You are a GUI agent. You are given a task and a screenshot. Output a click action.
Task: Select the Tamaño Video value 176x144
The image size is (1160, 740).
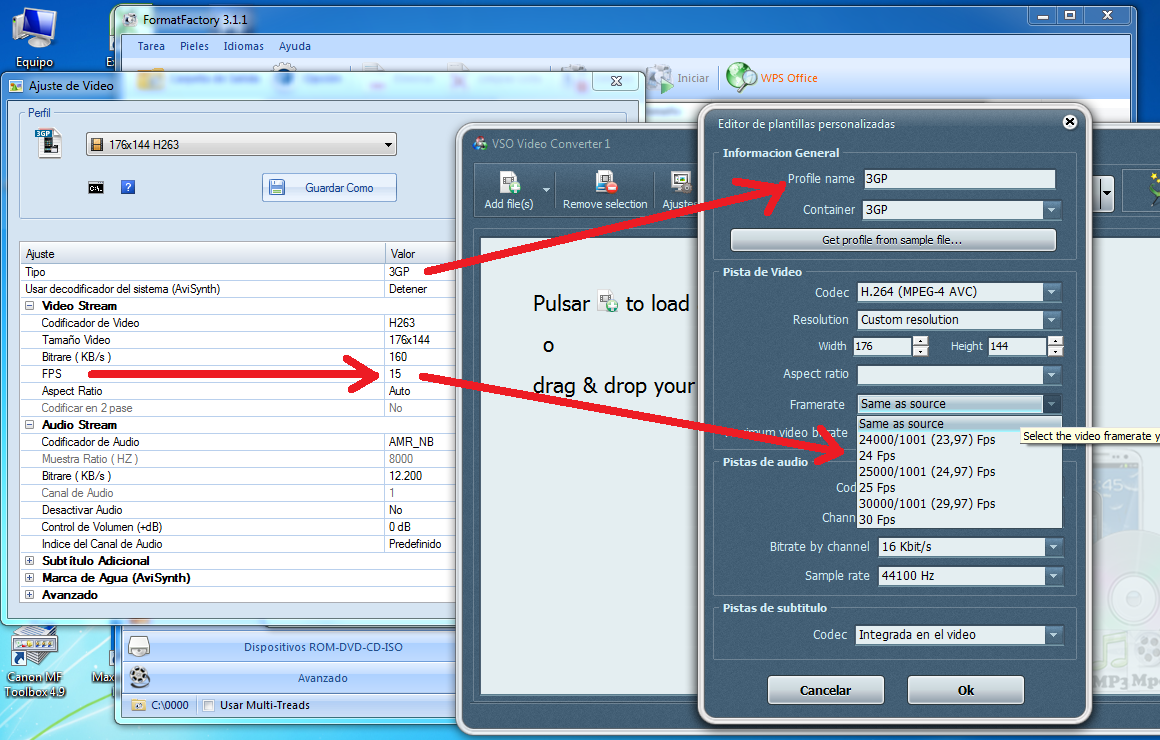(x=420, y=340)
